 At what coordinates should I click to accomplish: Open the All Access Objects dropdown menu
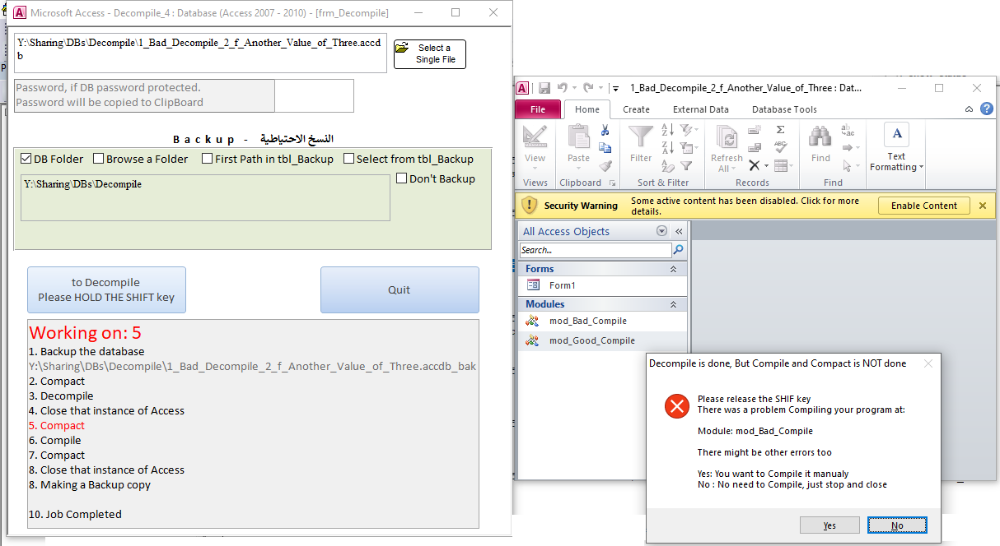click(661, 231)
